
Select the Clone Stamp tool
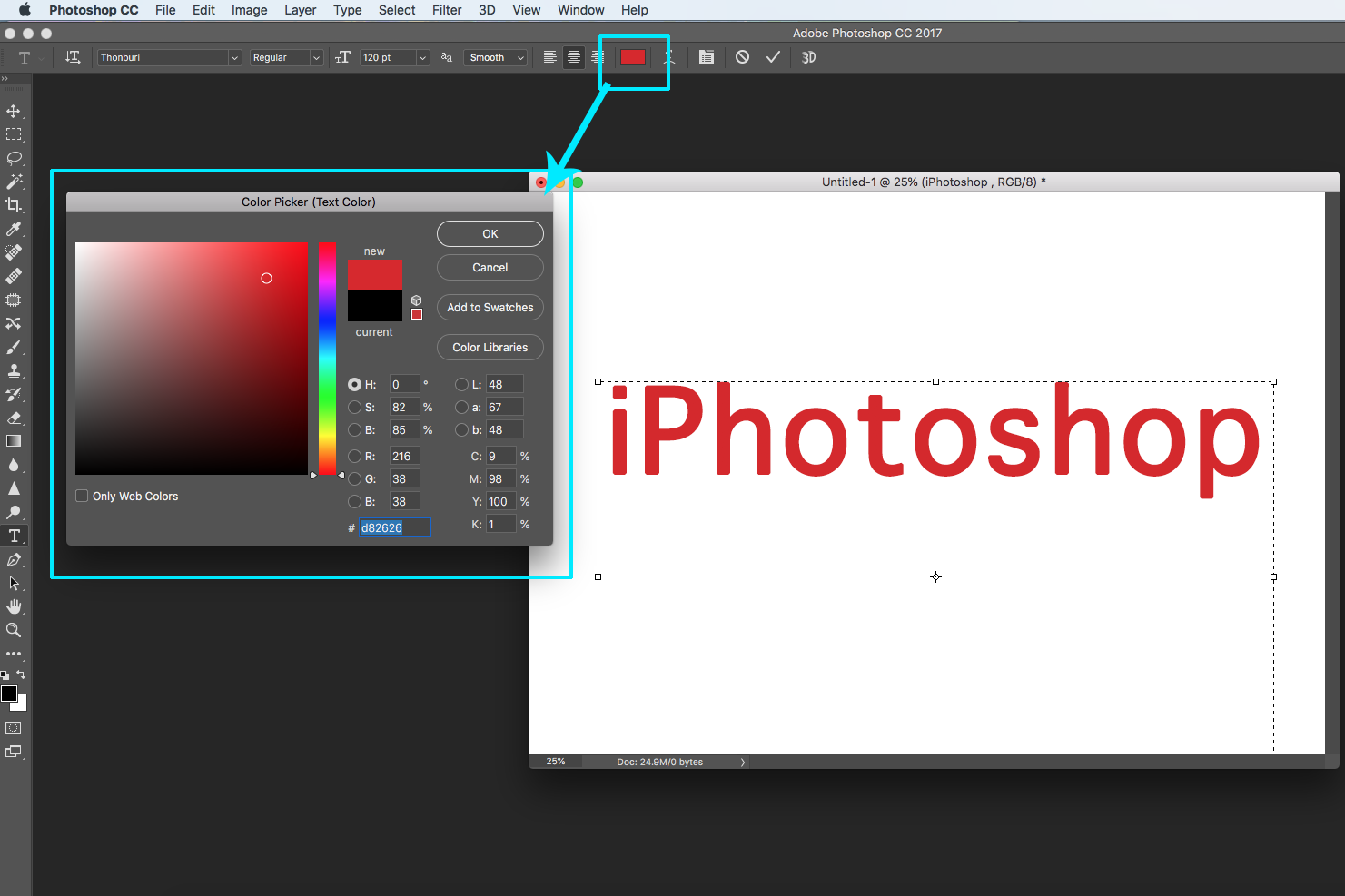(x=14, y=370)
